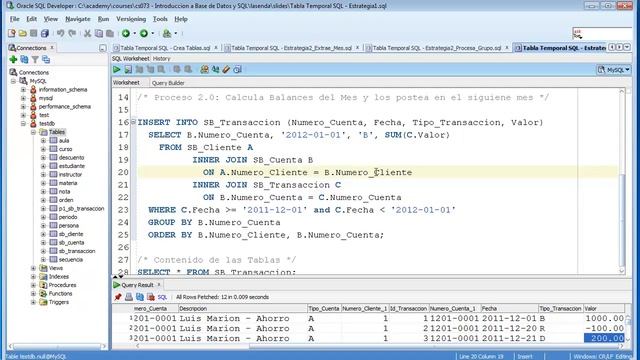Image resolution: width=640 pixels, height=360 pixels.
Task: Switch to Crea Tablas.sql tab
Action: click(165, 48)
